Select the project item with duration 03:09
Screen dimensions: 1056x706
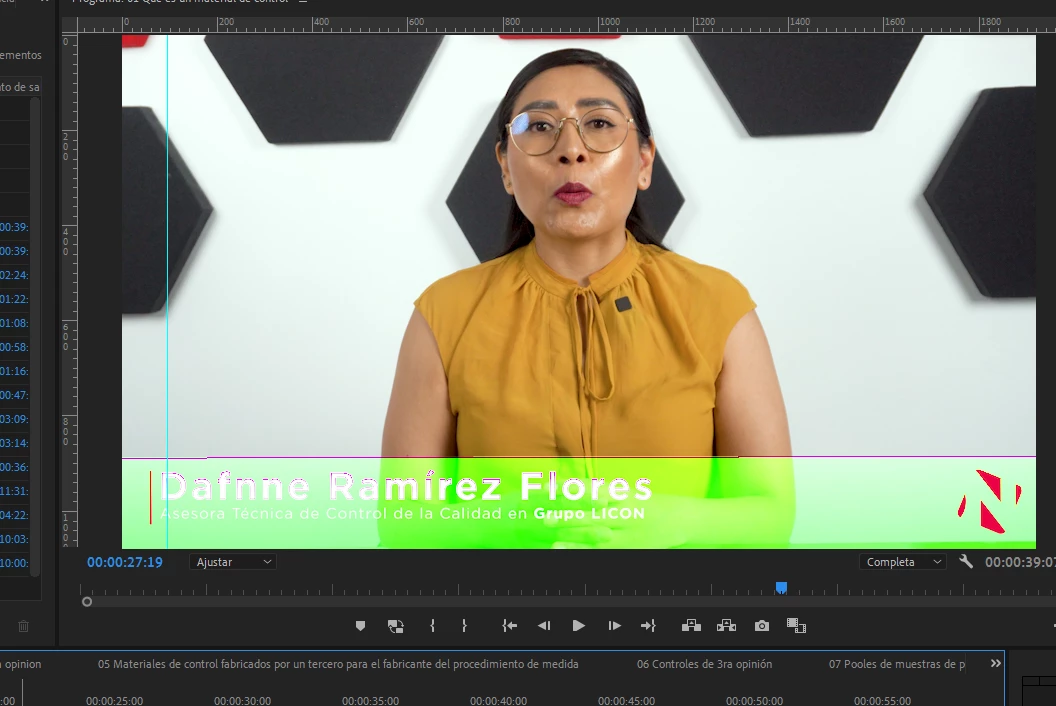coord(14,419)
